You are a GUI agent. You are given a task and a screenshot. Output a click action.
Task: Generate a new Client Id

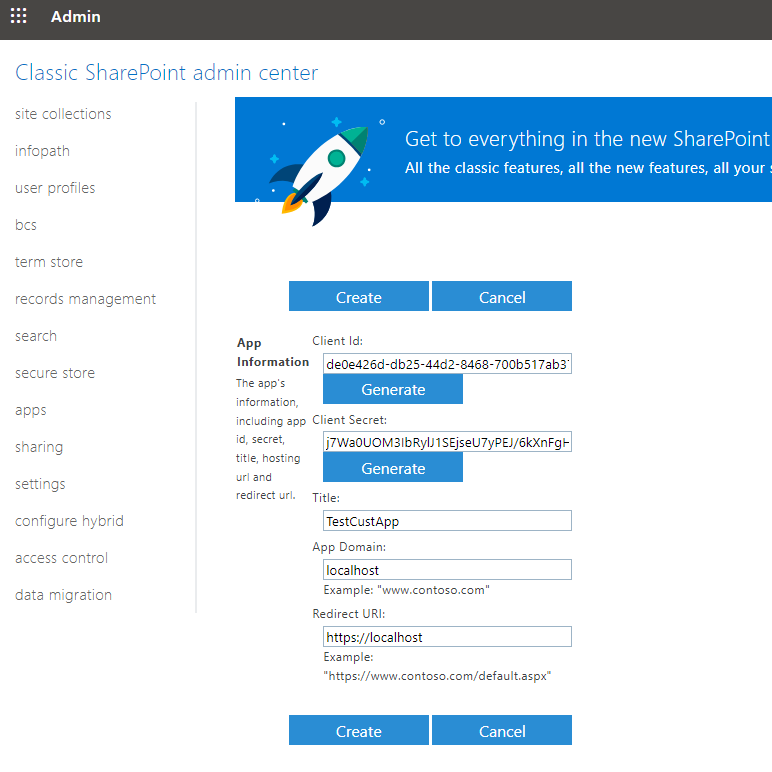[393, 389]
